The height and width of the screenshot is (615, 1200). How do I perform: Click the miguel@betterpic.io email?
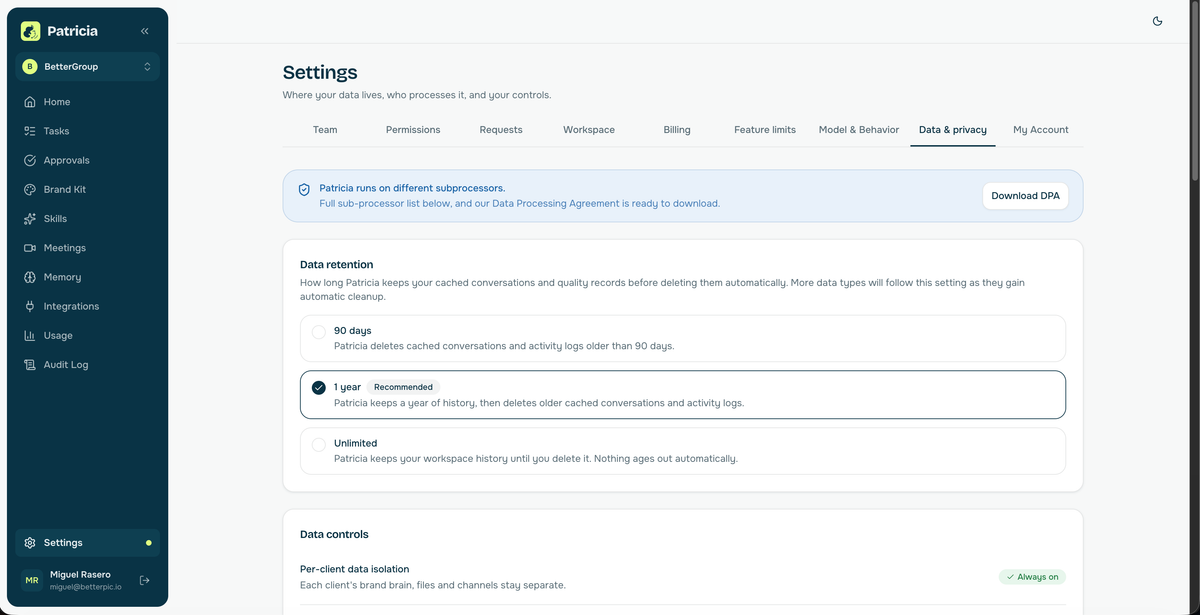pos(86,587)
